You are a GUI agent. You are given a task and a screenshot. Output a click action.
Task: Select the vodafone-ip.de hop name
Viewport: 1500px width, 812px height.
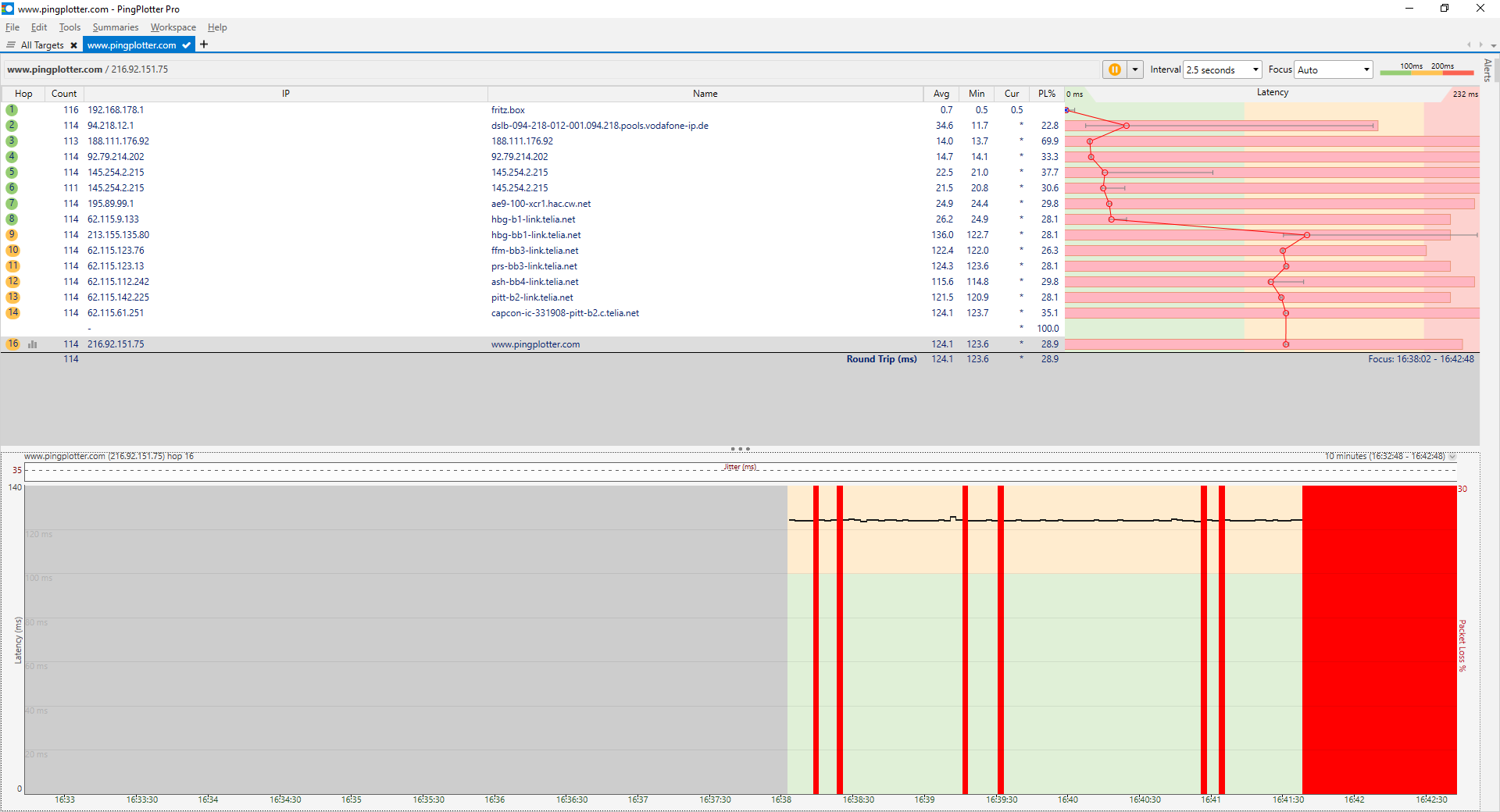point(600,126)
